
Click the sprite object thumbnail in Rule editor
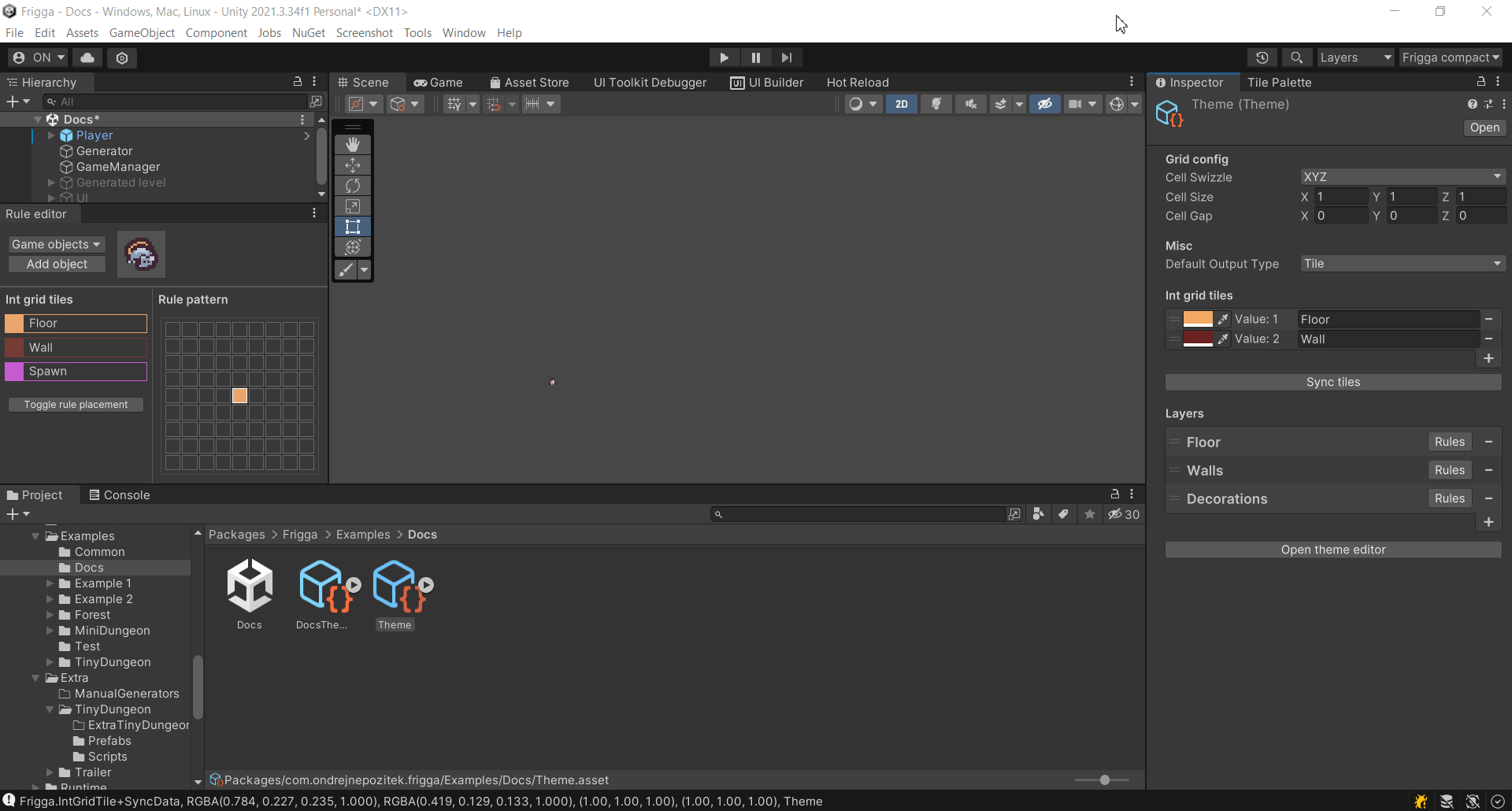tap(142, 254)
